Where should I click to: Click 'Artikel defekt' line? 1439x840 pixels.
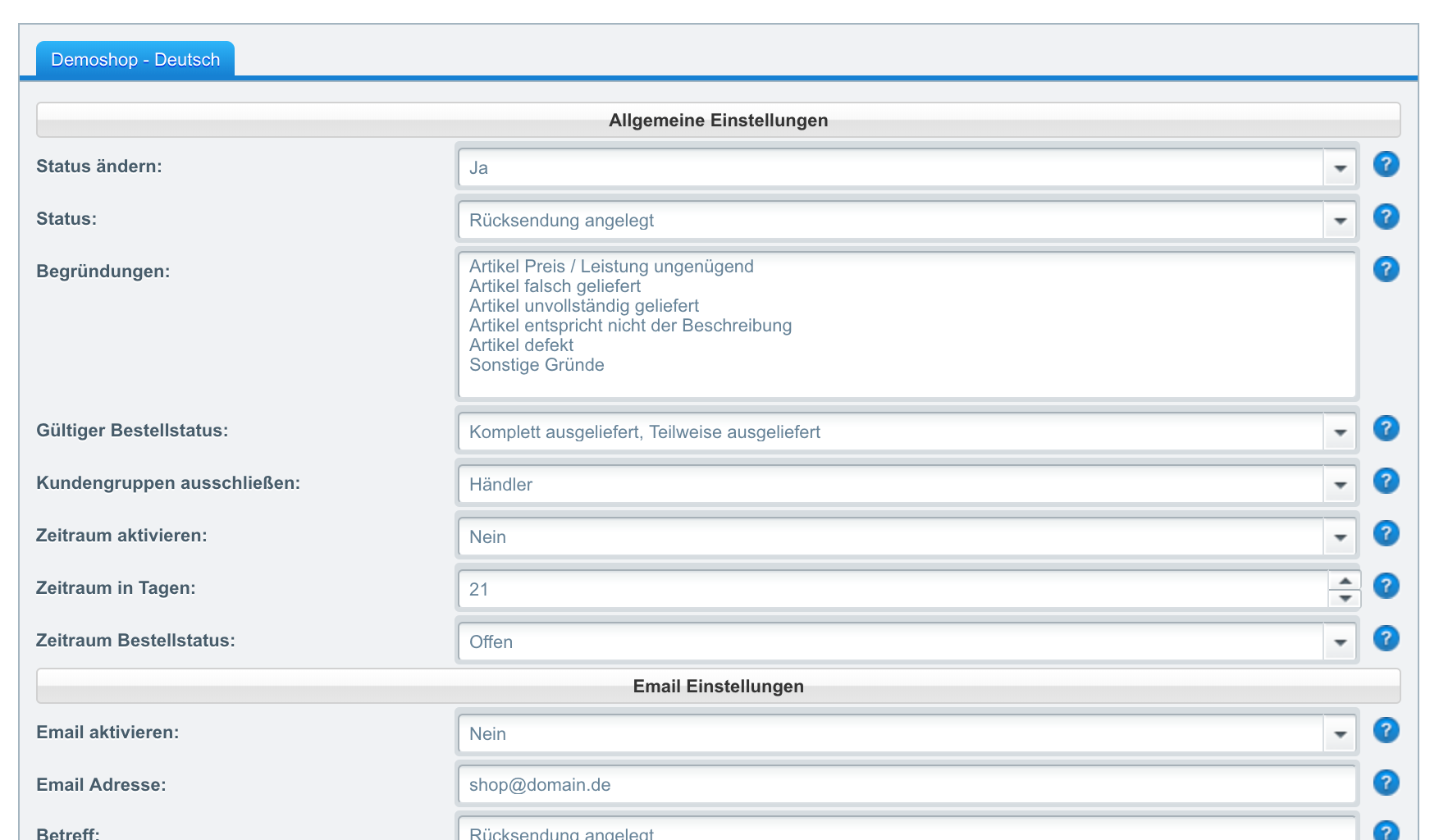point(521,345)
